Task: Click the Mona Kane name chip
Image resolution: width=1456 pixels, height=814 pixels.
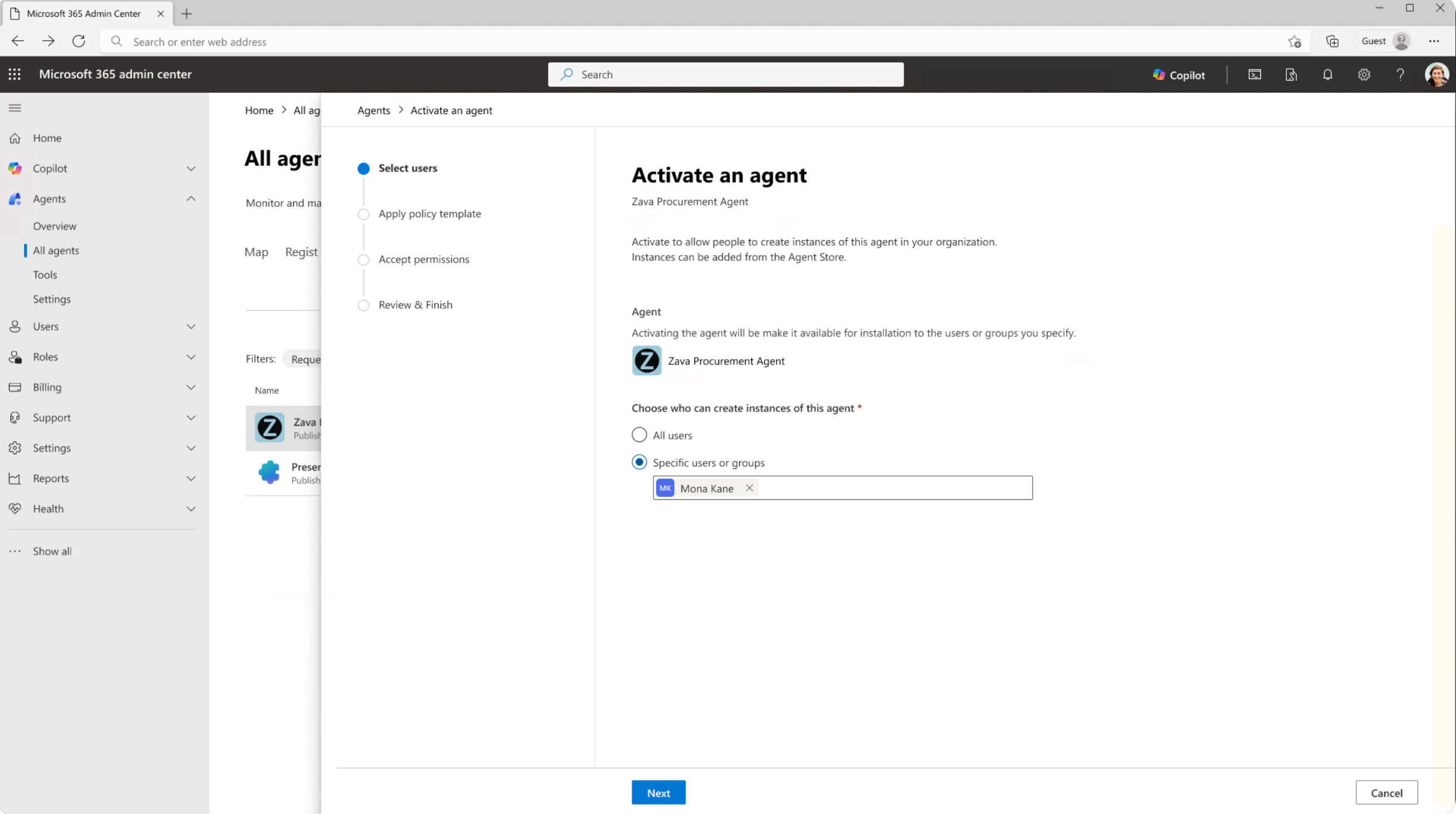Action: tap(706, 488)
